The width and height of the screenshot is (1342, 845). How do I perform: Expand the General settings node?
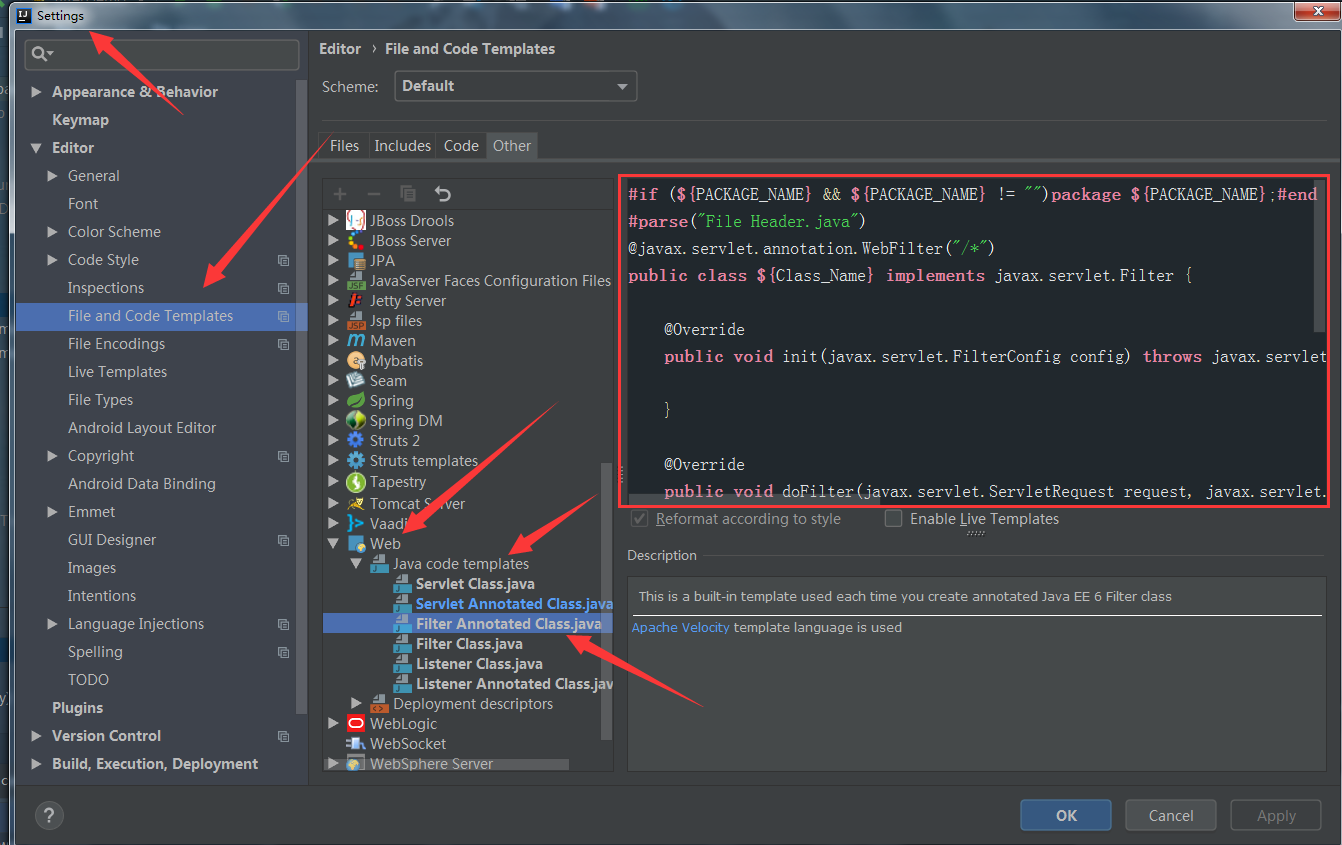point(53,175)
